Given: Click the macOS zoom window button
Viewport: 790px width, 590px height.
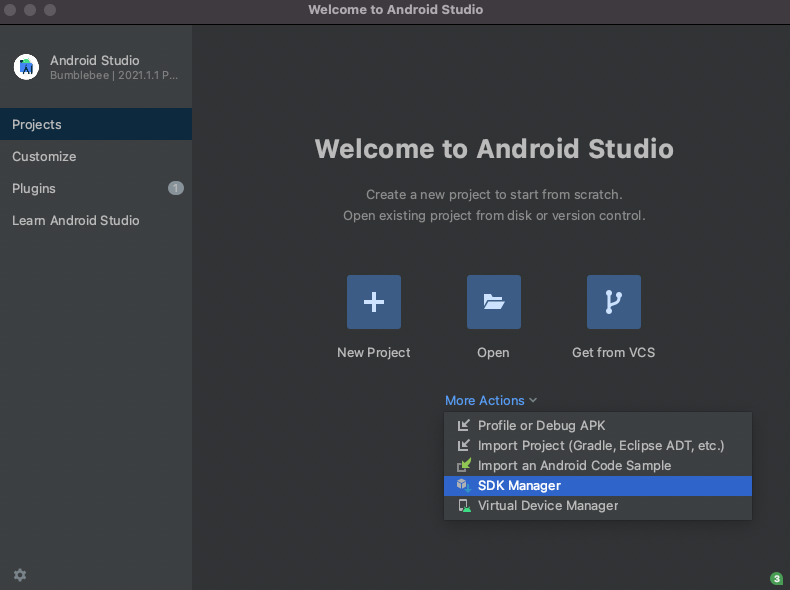Looking at the screenshot, I should 50,10.
